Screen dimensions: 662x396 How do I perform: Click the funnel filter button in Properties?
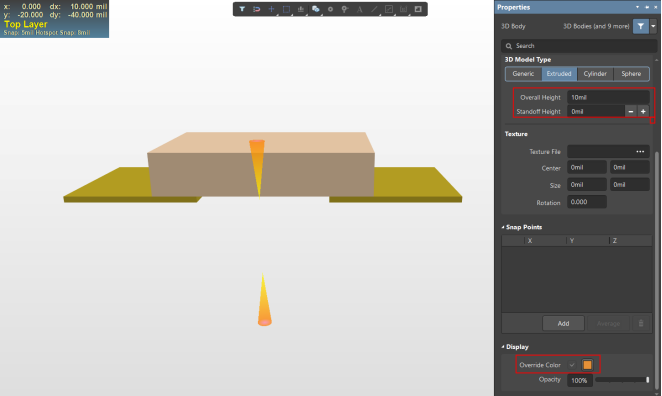640,26
